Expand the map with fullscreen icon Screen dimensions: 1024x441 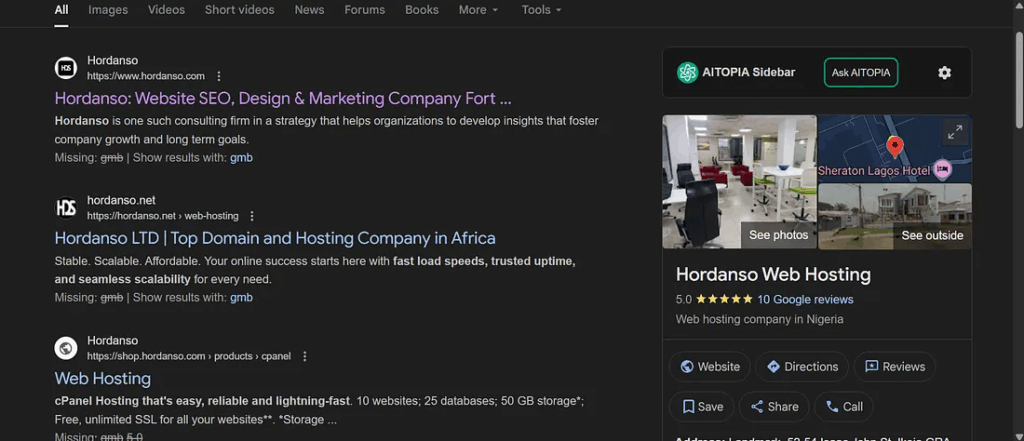tap(954, 132)
